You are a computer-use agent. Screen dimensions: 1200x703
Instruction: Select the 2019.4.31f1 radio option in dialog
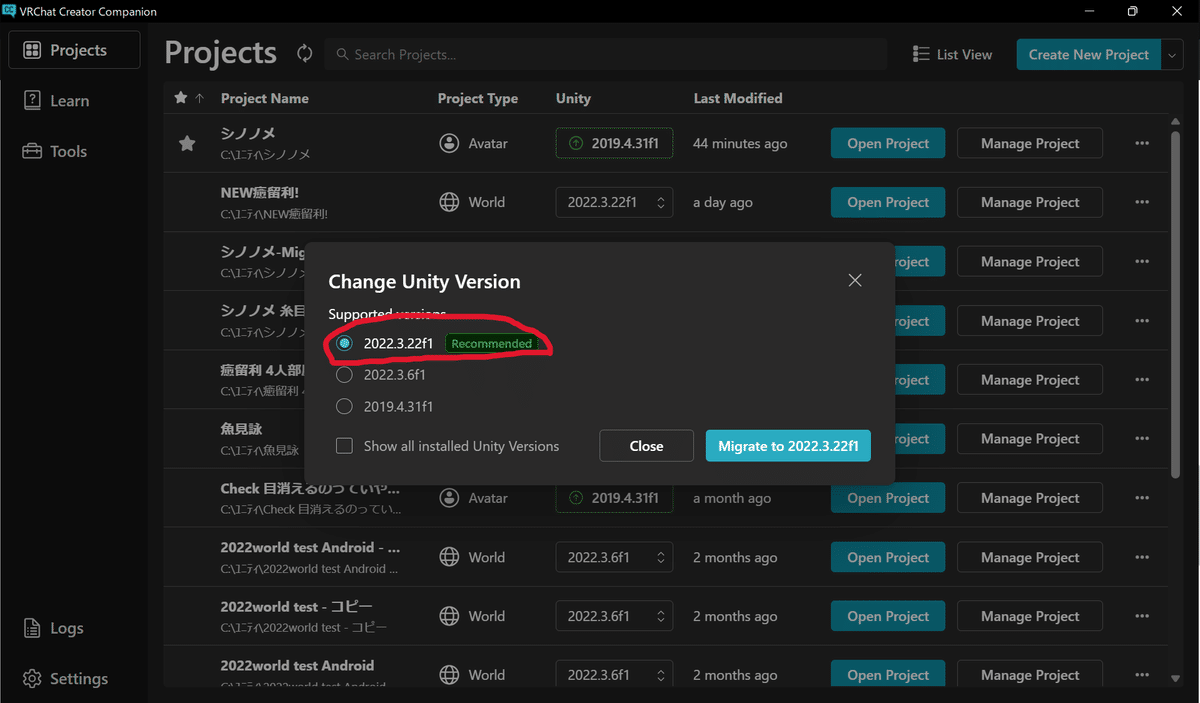344,406
